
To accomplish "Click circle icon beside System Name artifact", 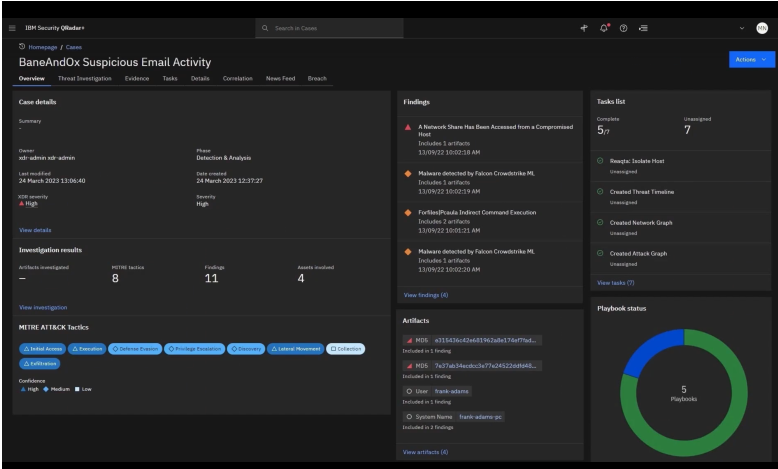I will 409,417.
